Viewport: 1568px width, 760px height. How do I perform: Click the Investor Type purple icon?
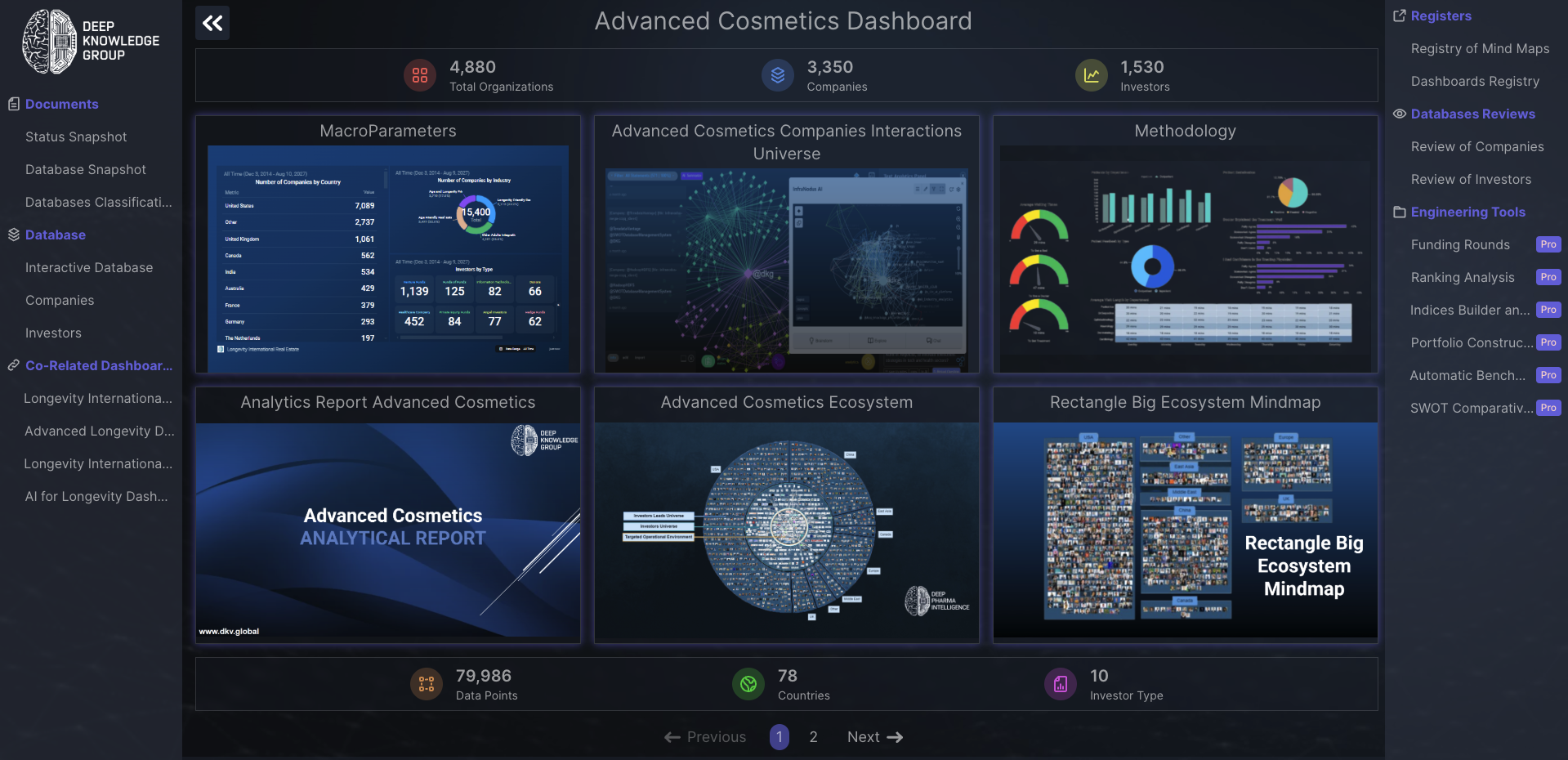pyautogui.click(x=1060, y=685)
